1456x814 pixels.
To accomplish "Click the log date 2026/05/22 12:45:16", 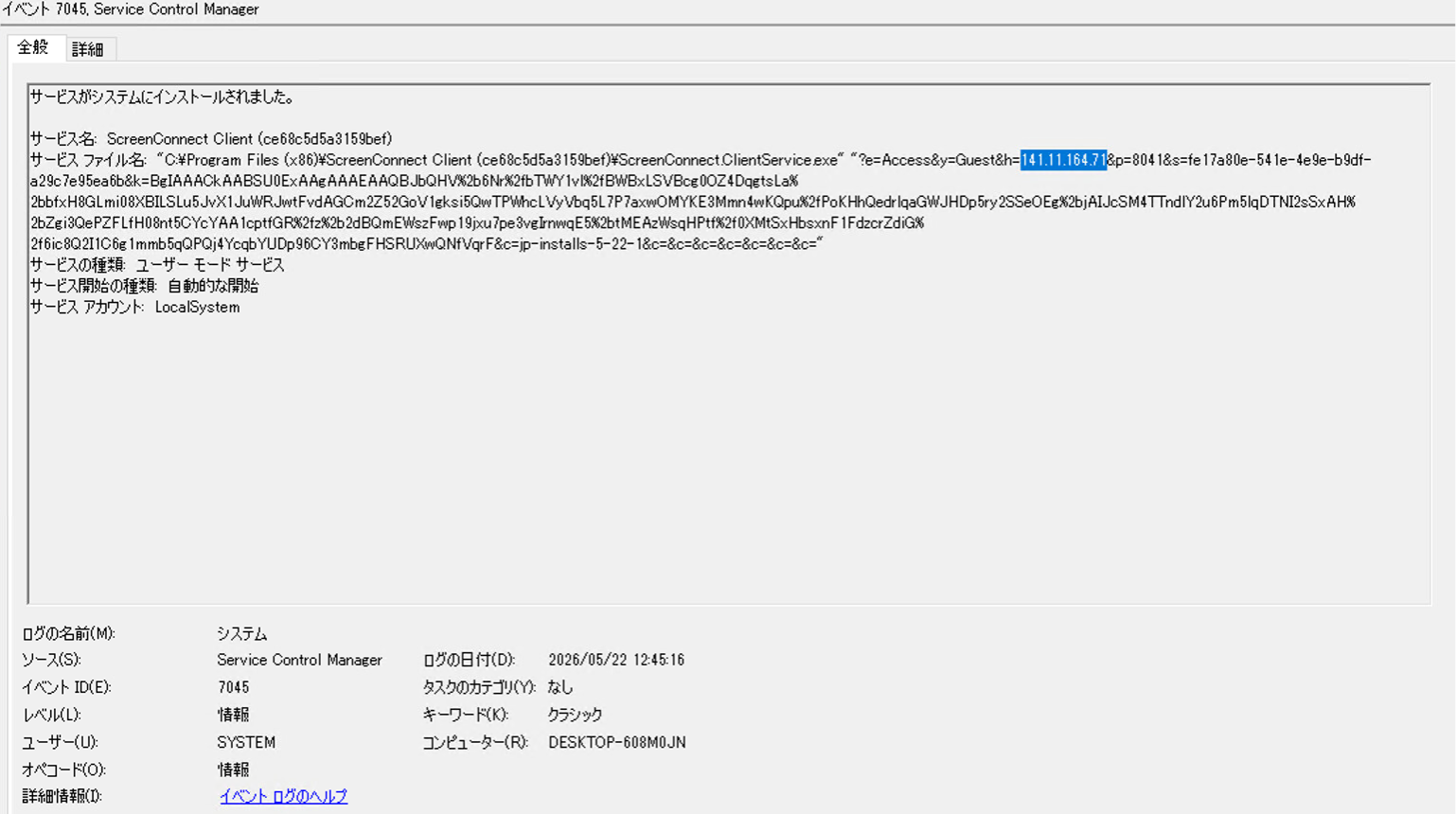I will (x=616, y=660).
